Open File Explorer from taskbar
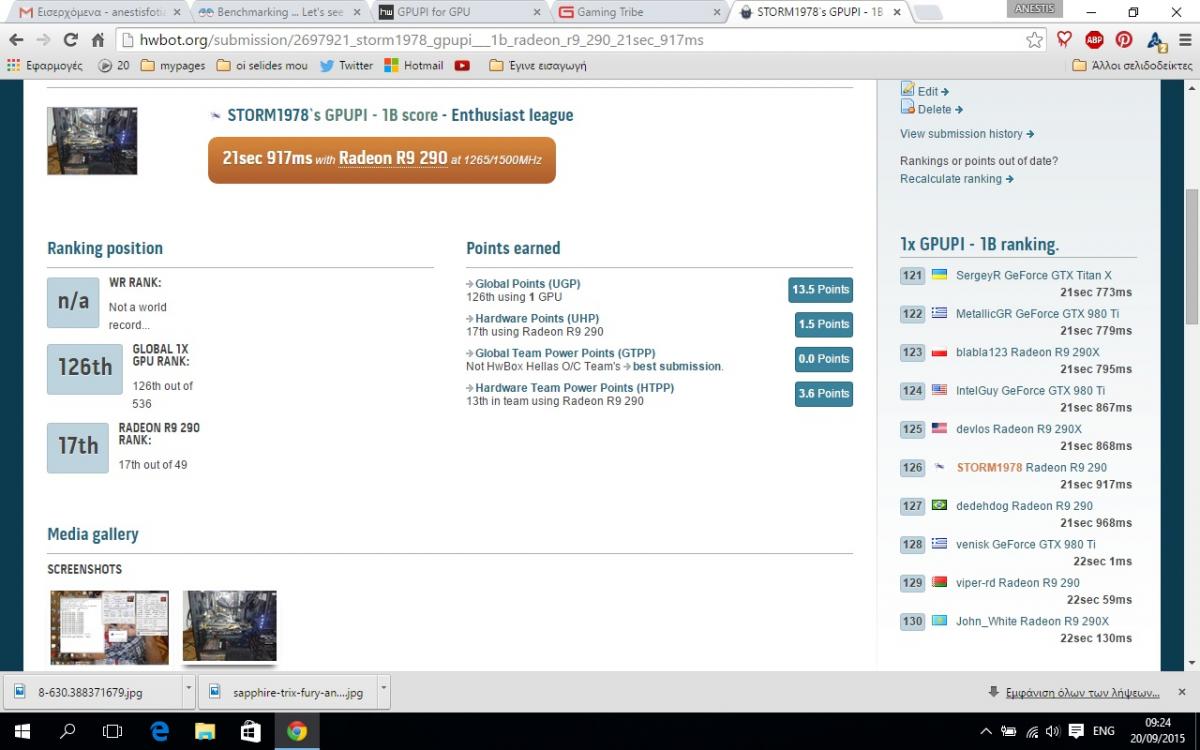The image size is (1200, 750). 205,731
